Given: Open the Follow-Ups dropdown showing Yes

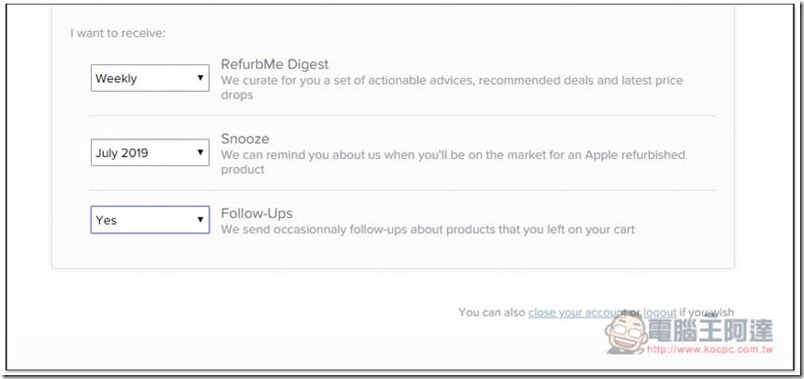Looking at the screenshot, I should click(x=150, y=220).
